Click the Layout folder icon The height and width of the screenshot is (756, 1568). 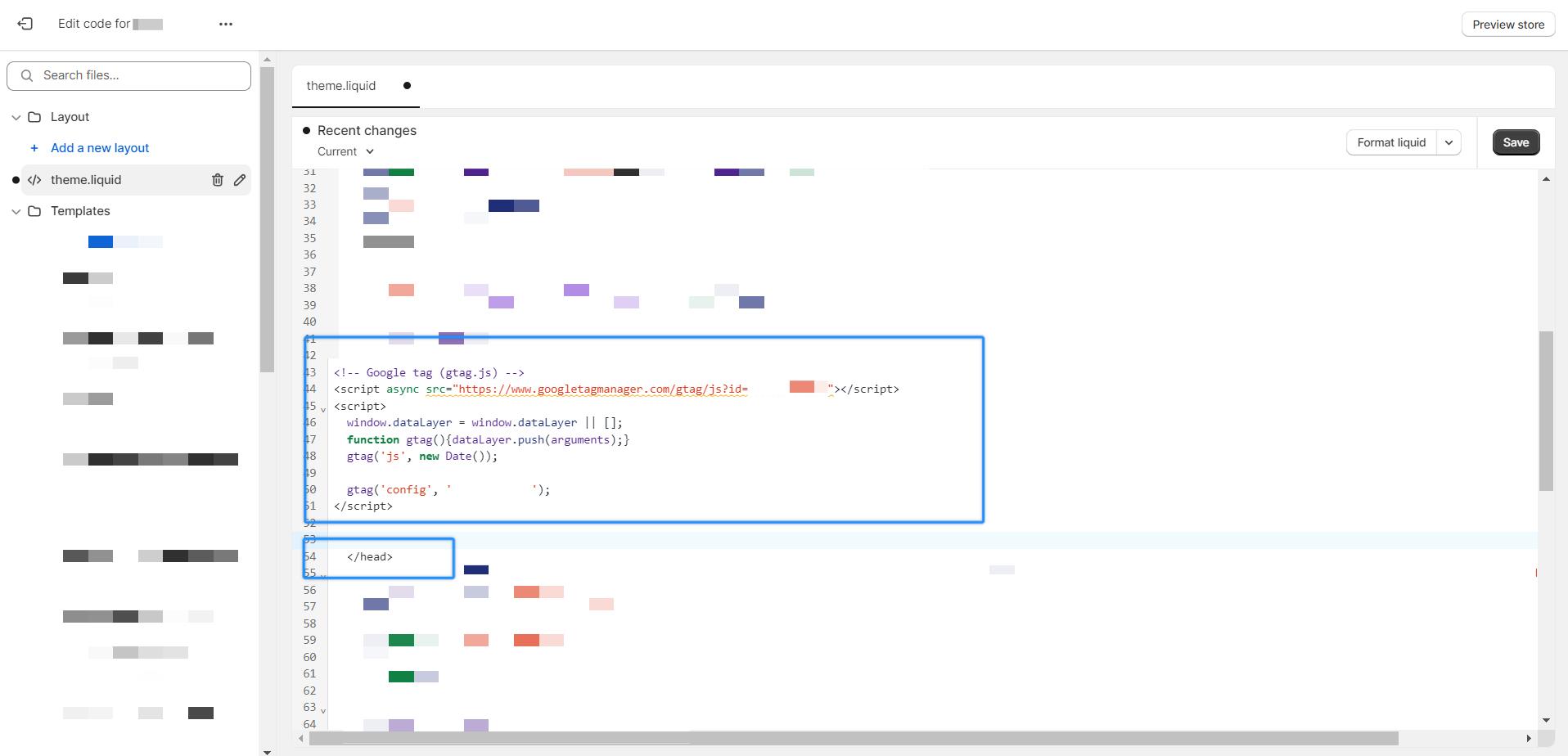pos(34,117)
